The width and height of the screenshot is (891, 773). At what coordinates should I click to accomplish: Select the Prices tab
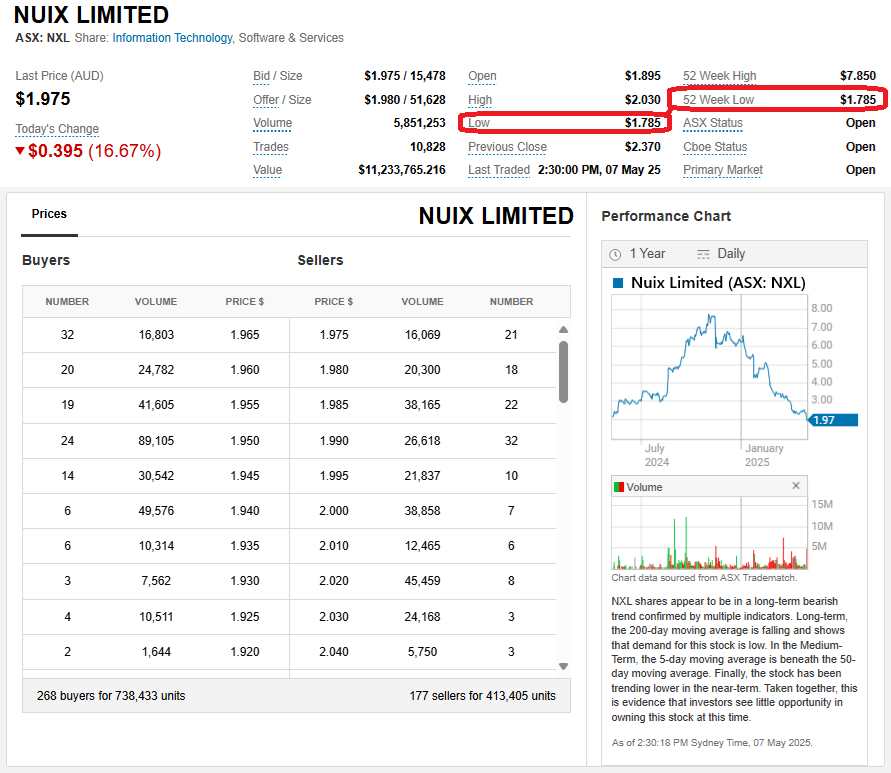pyautogui.click(x=49, y=214)
